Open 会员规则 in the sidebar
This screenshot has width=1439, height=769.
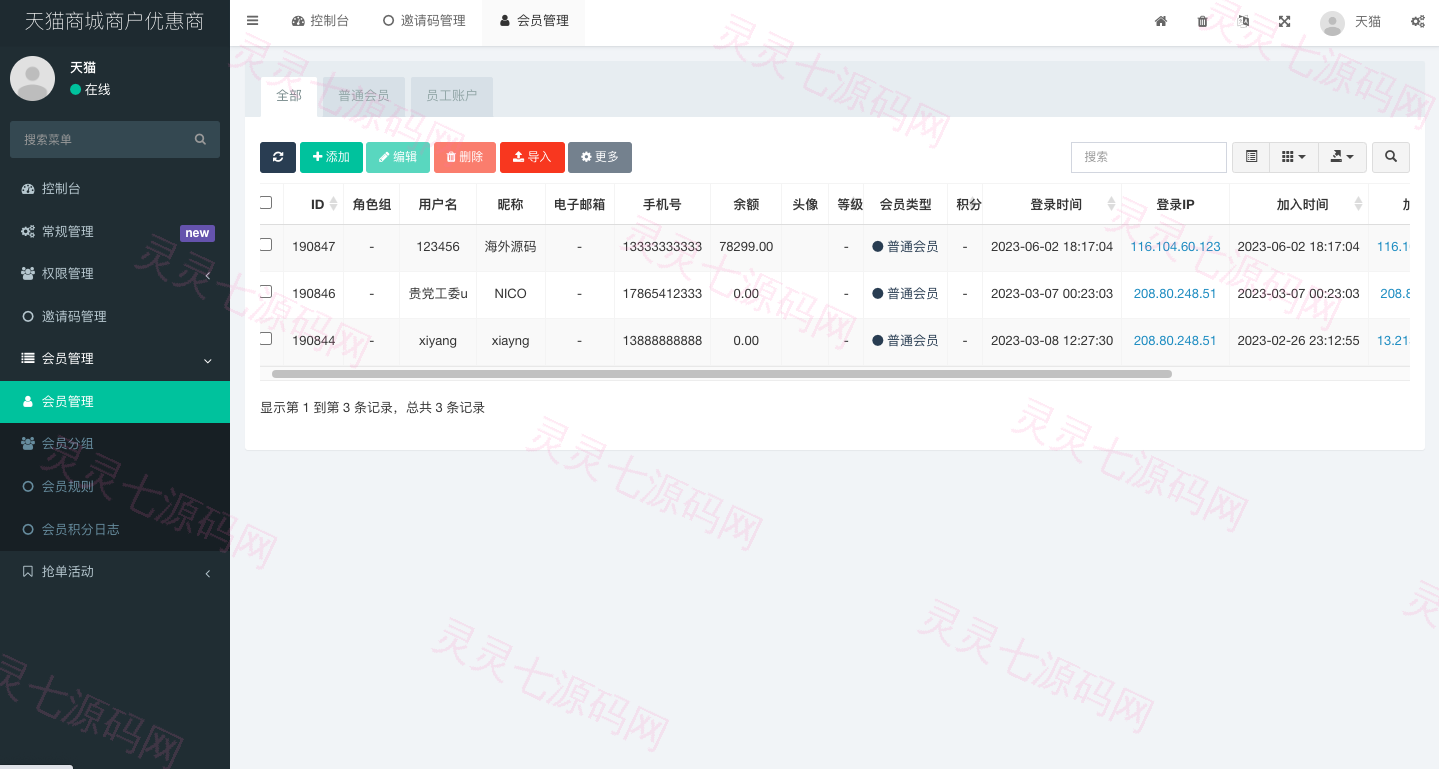115,486
